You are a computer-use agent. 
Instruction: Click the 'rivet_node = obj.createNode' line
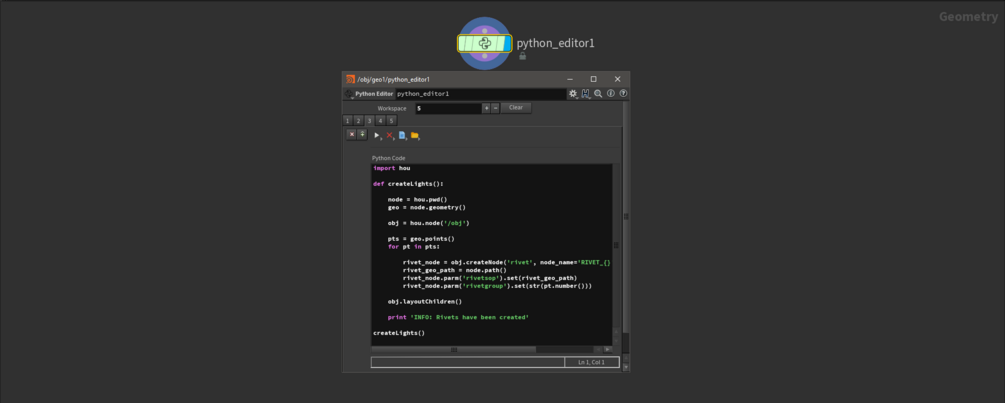point(507,263)
